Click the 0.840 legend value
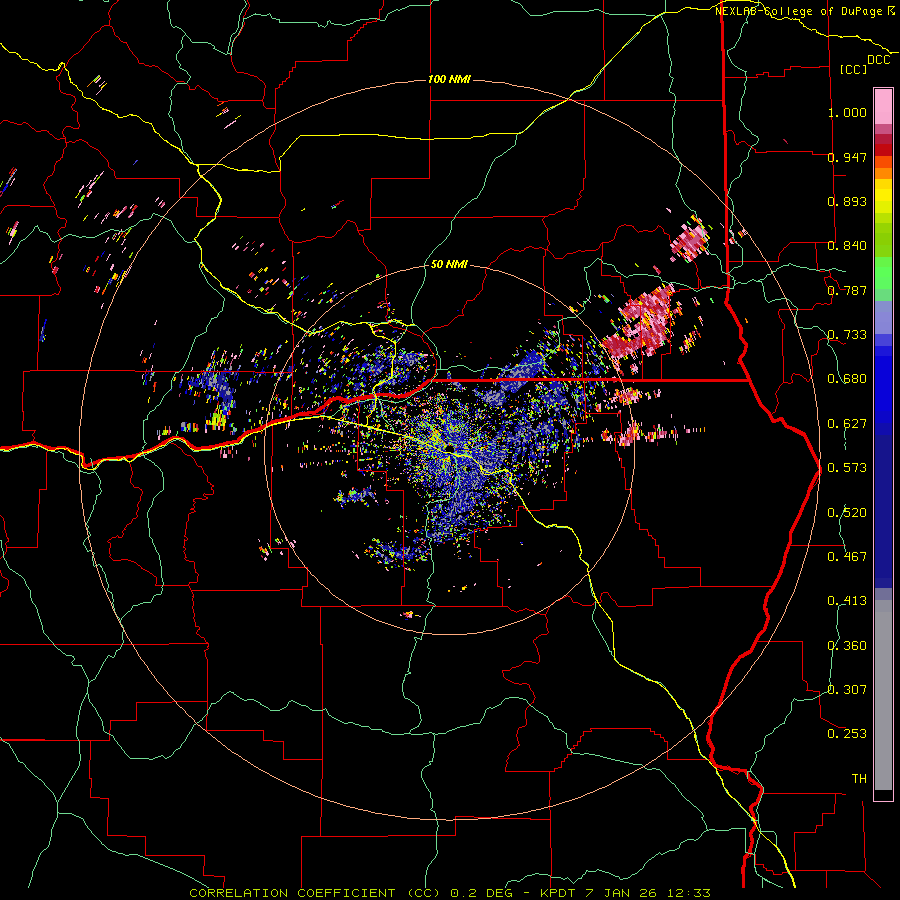The width and height of the screenshot is (900, 900). click(x=847, y=246)
